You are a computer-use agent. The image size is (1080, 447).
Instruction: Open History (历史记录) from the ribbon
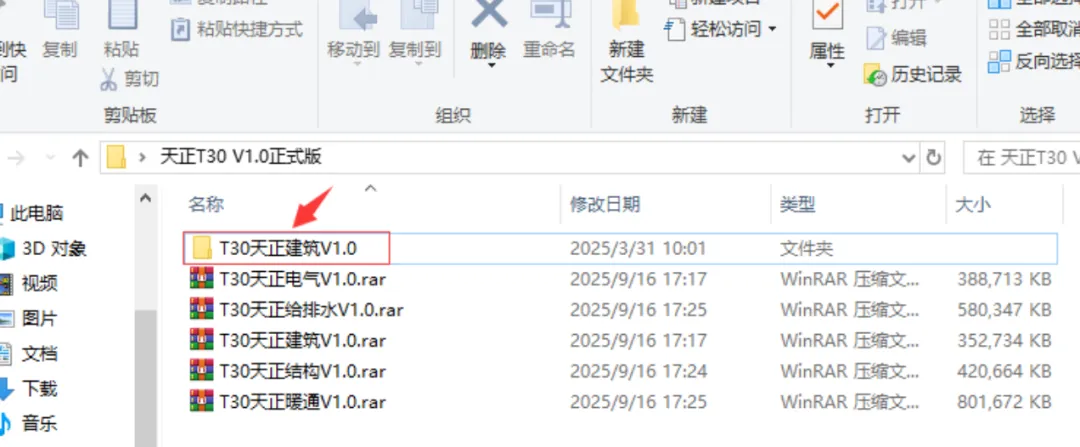(x=912, y=74)
